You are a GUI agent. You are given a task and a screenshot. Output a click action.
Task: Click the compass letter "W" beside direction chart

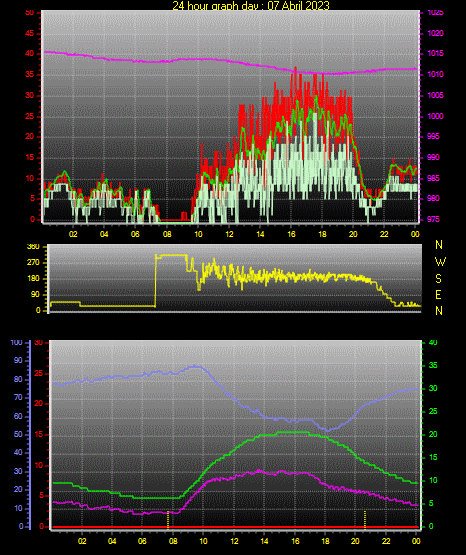tap(440, 262)
